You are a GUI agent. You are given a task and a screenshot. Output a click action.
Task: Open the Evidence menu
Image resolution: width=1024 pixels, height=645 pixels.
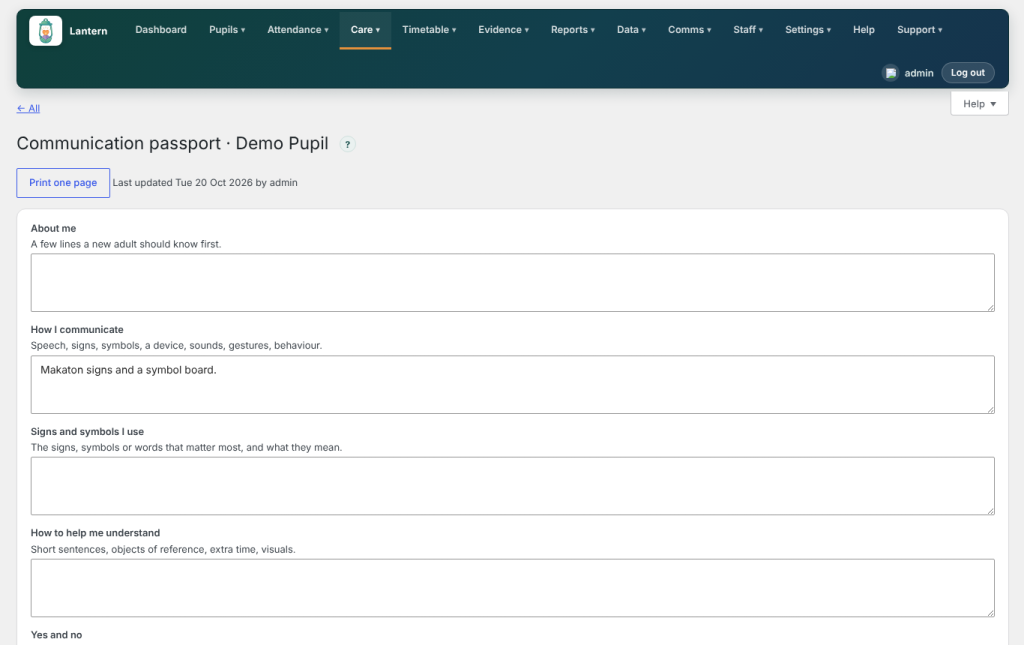pyautogui.click(x=504, y=30)
